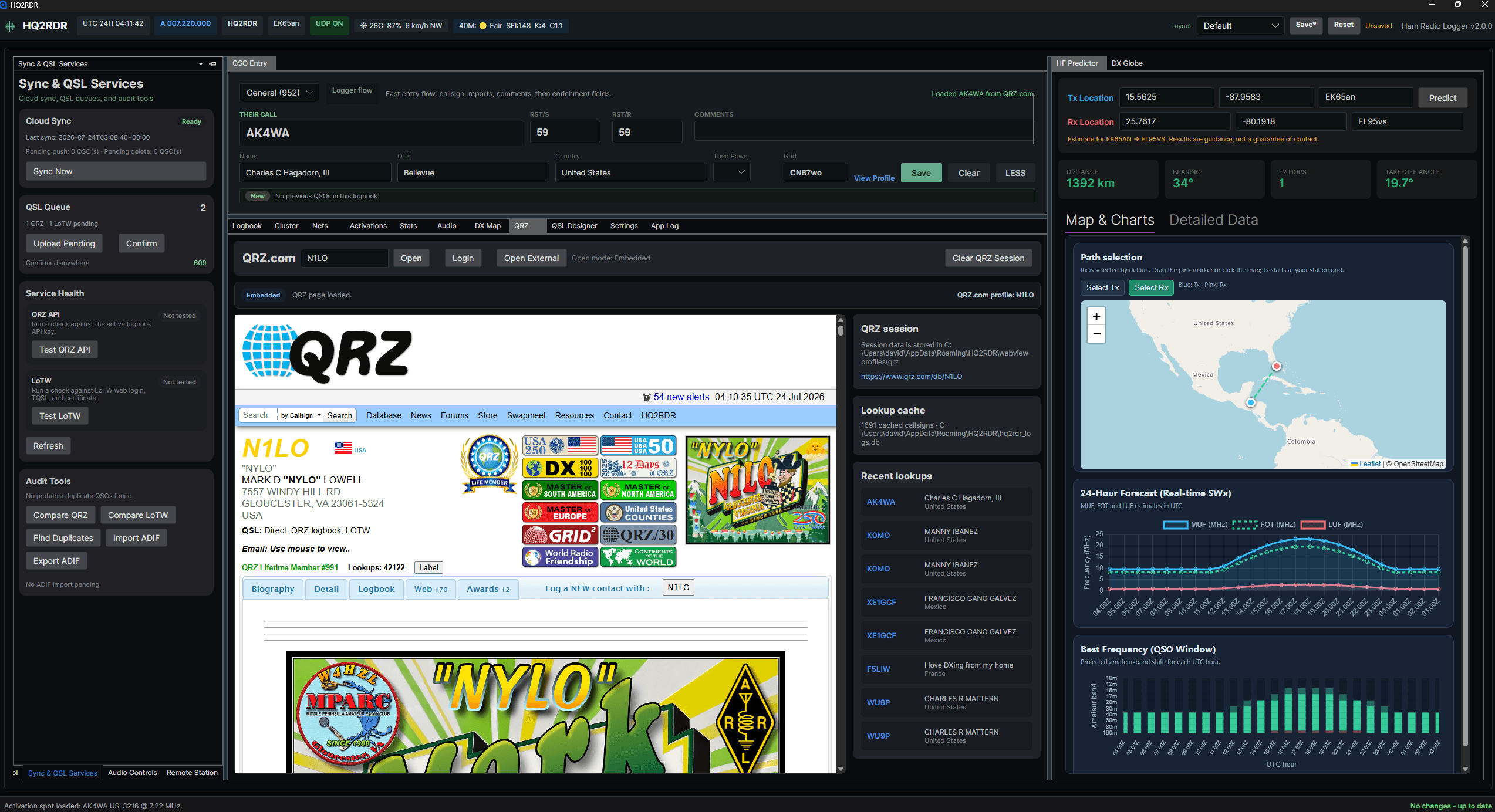Click the Master of South America badge
The width and height of the screenshot is (1495, 812).
tap(560, 490)
